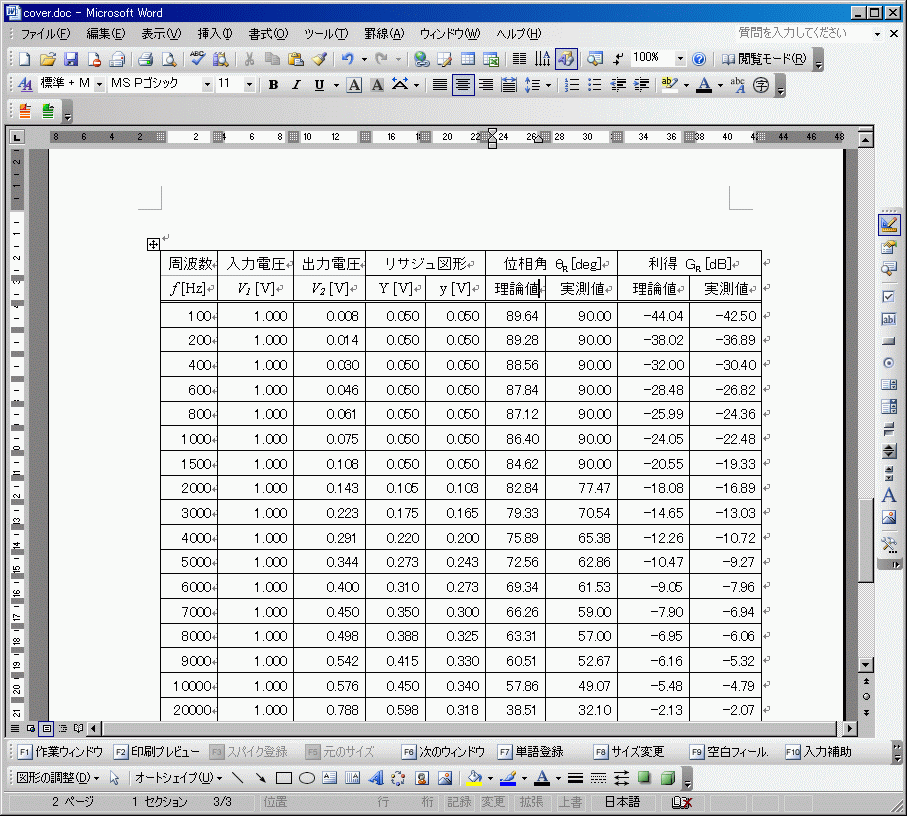The height and width of the screenshot is (816, 907).
Task: Click the table move handle above the table
Action: (x=153, y=243)
